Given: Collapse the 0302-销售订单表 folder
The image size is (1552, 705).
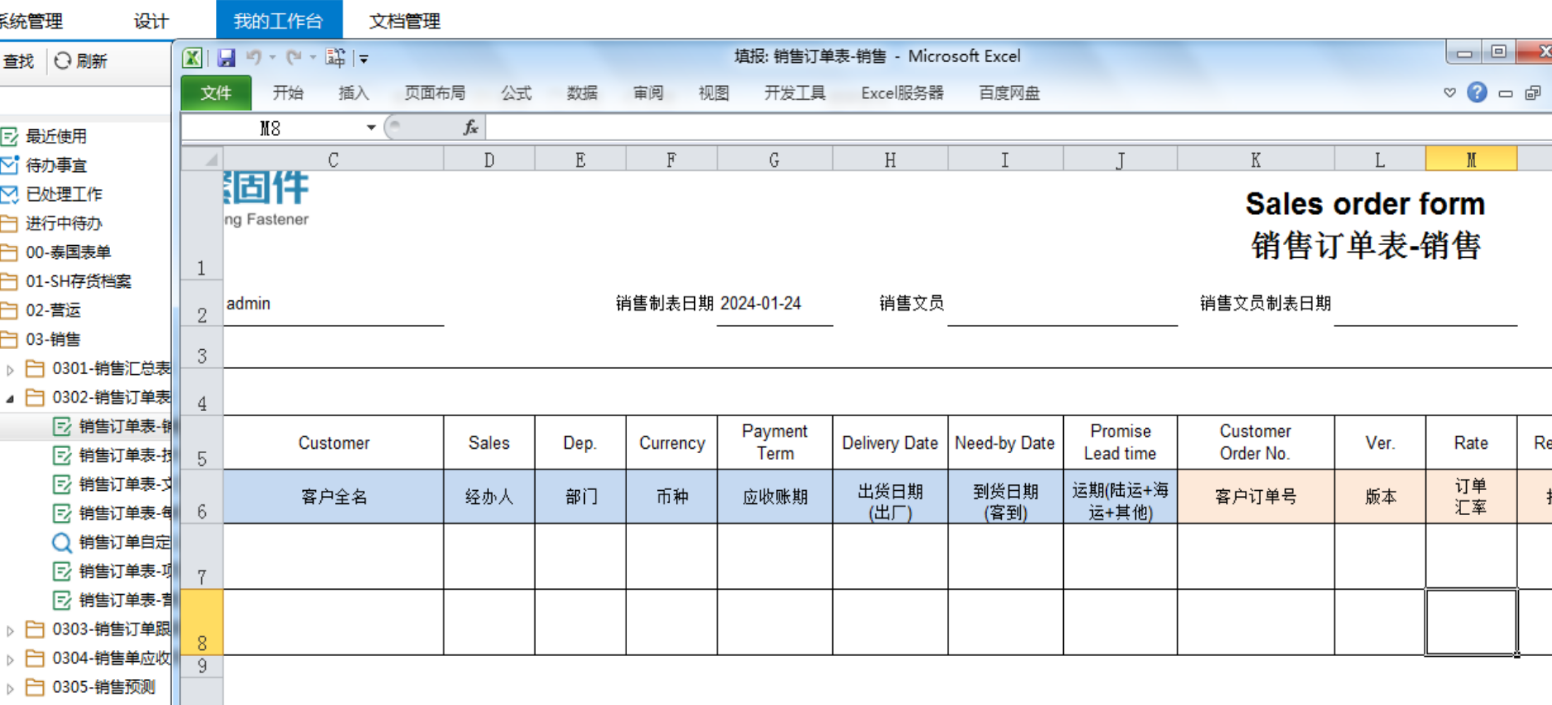Looking at the screenshot, I should [x=11, y=398].
